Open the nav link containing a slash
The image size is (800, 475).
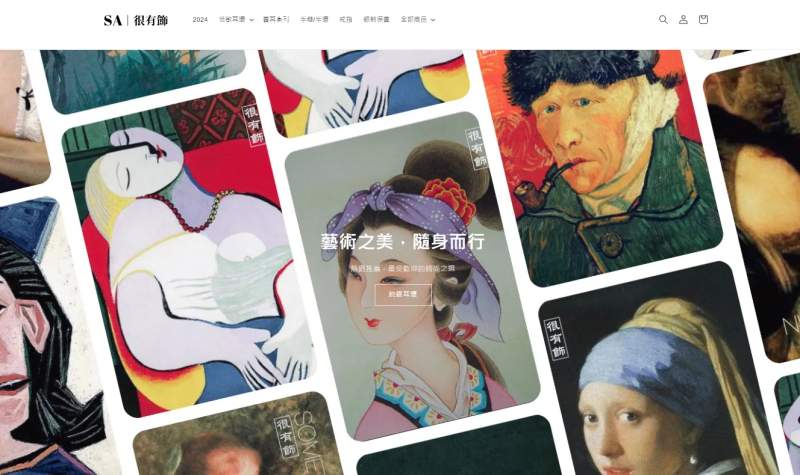click(314, 19)
